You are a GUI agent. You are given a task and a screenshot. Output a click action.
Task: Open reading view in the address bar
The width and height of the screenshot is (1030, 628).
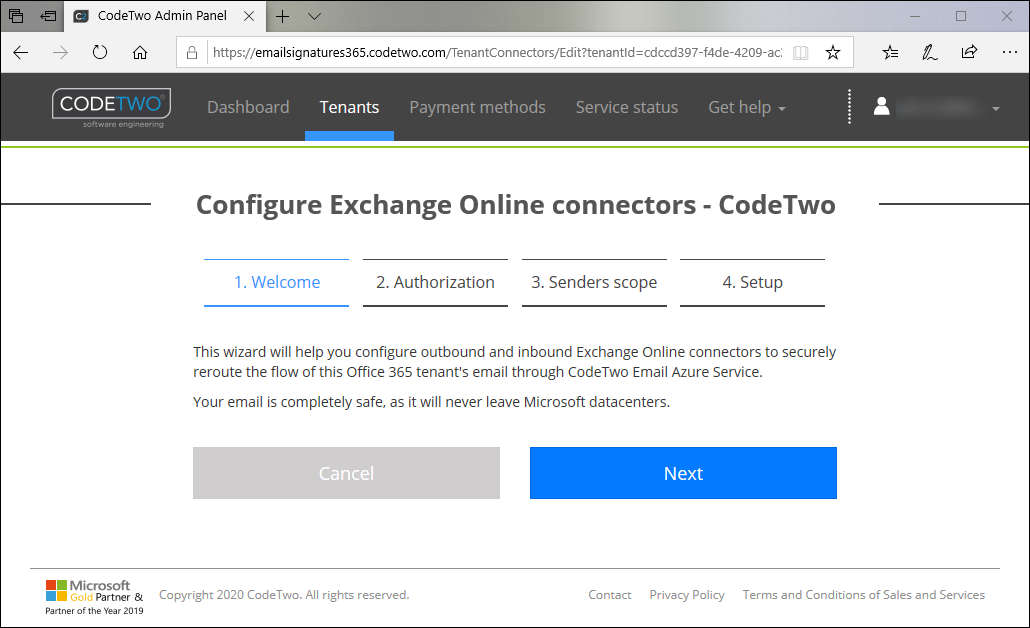[x=800, y=52]
